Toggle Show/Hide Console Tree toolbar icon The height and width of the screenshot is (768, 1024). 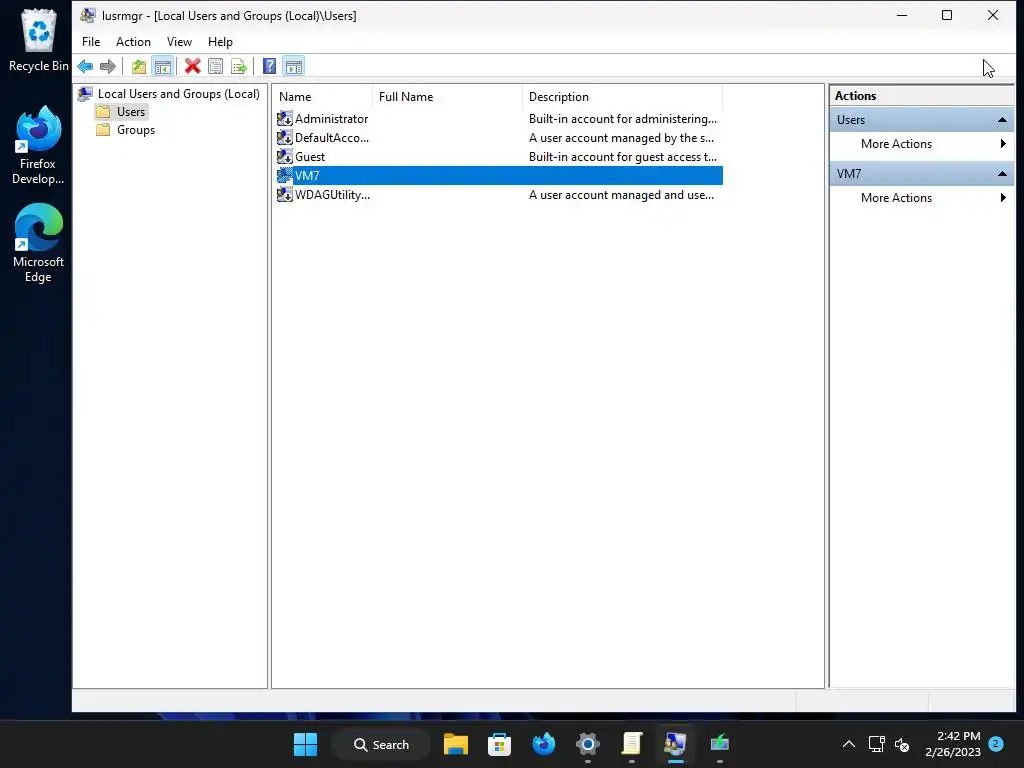(163, 66)
